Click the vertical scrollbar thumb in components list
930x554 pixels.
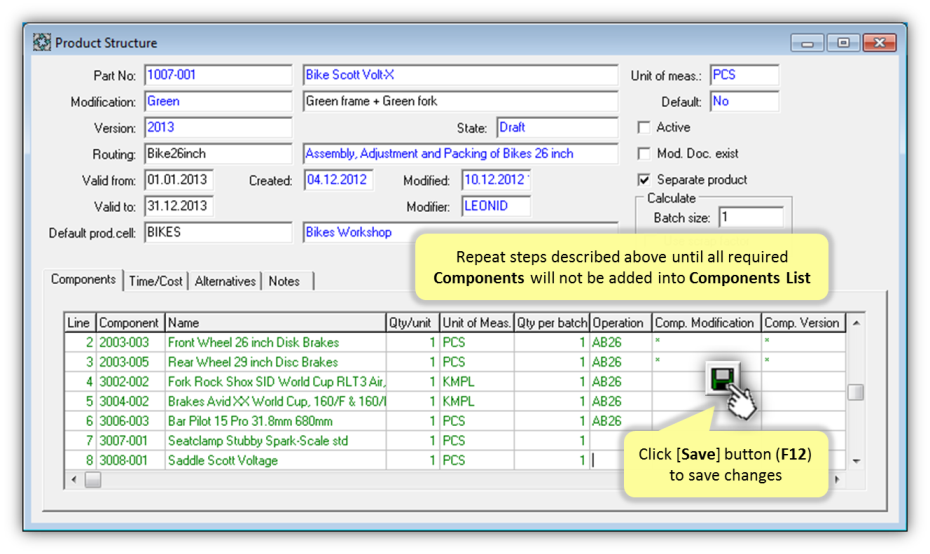pyautogui.click(x=855, y=392)
